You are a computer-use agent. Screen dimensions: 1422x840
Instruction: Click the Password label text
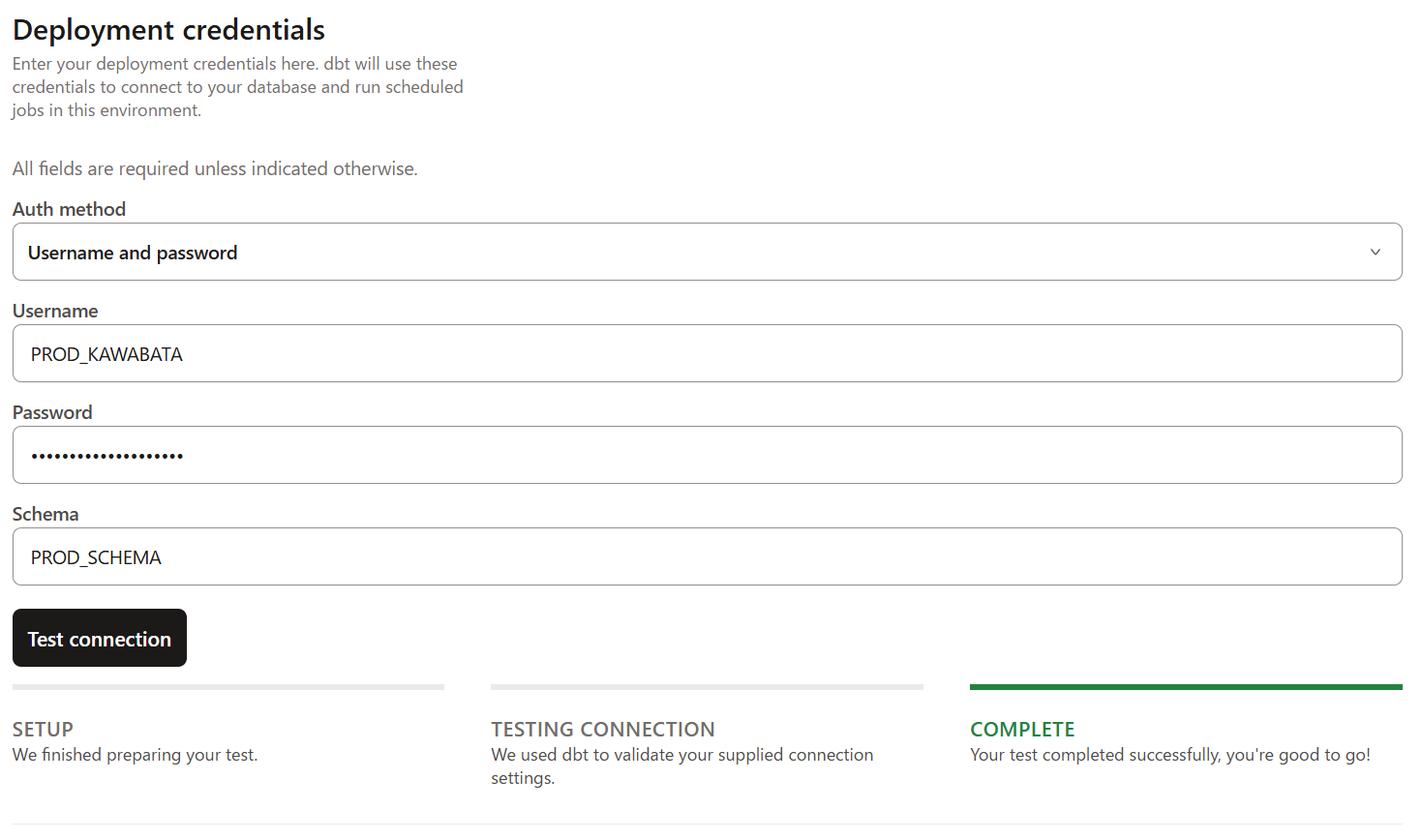tap(52, 412)
